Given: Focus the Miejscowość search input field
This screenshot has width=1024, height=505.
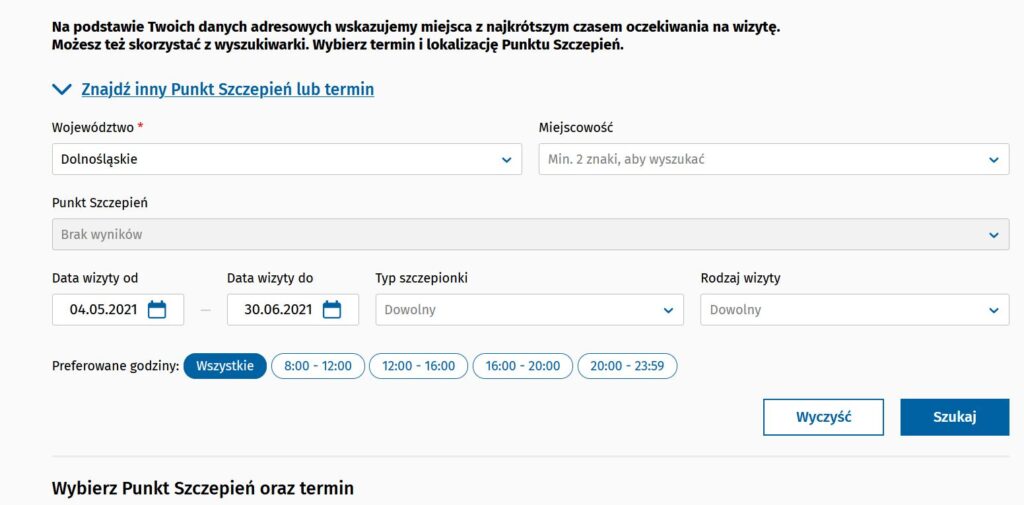Looking at the screenshot, I should coord(774,159).
